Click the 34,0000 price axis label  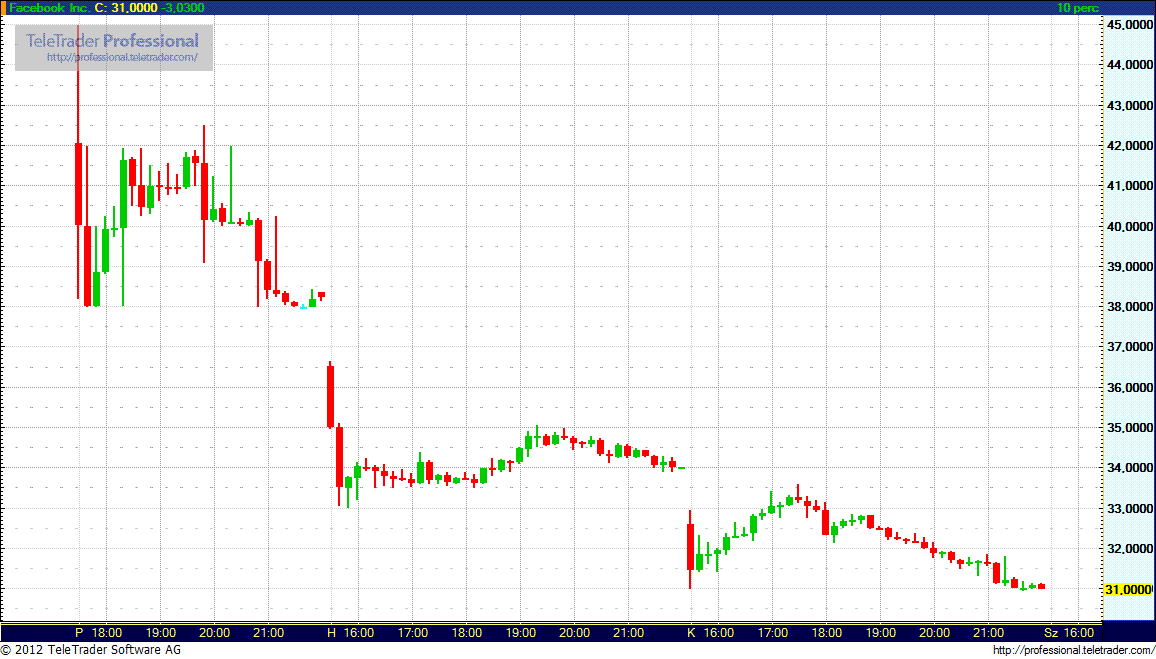point(1129,468)
